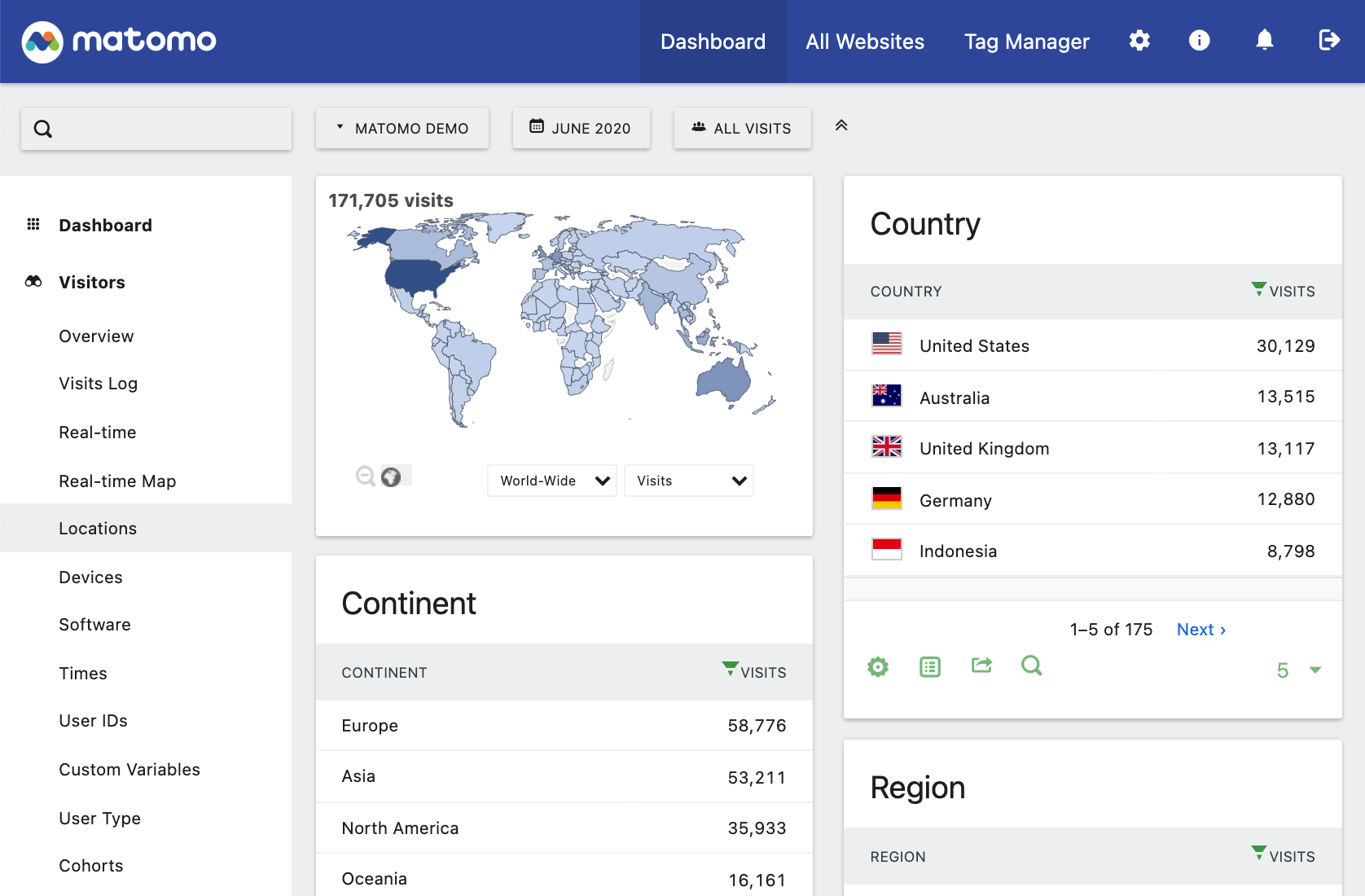Click the world globe map icon
The width and height of the screenshot is (1365, 896).
391,477
